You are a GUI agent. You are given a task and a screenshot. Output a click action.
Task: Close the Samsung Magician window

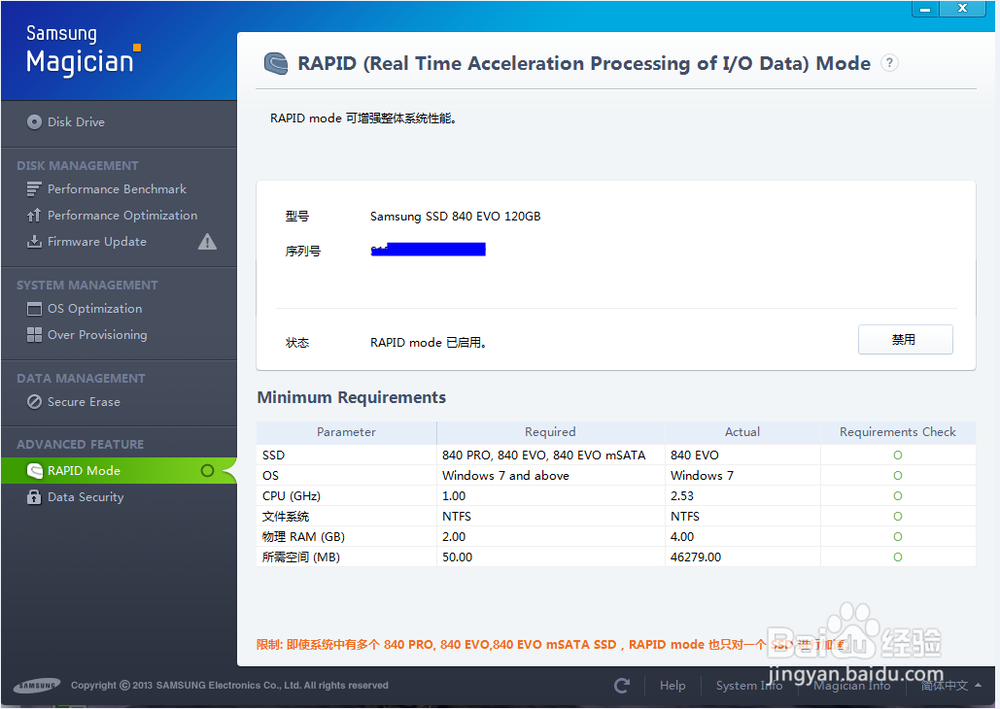tap(962, 8)
